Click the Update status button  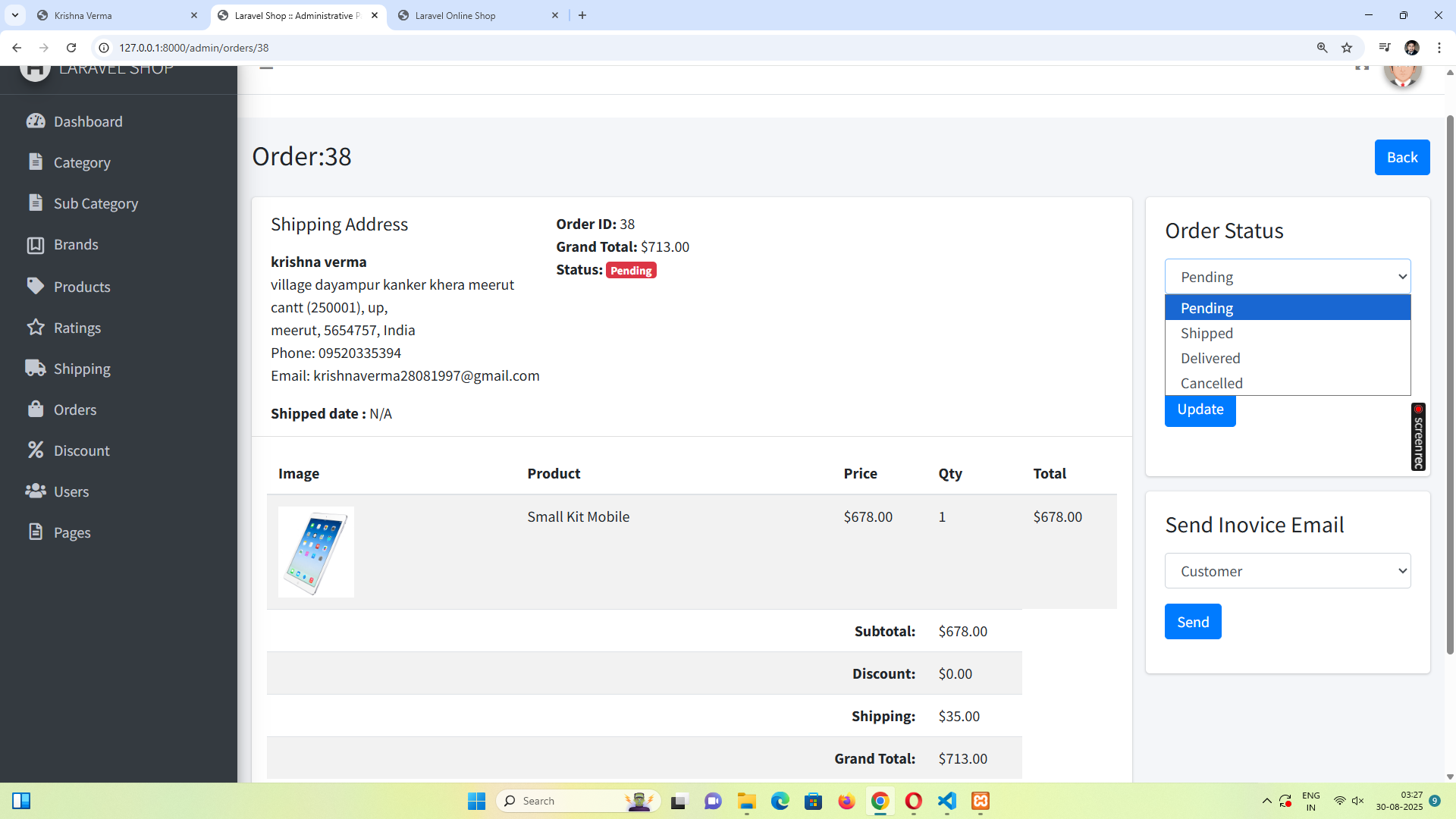click(x=1200, y=409)
